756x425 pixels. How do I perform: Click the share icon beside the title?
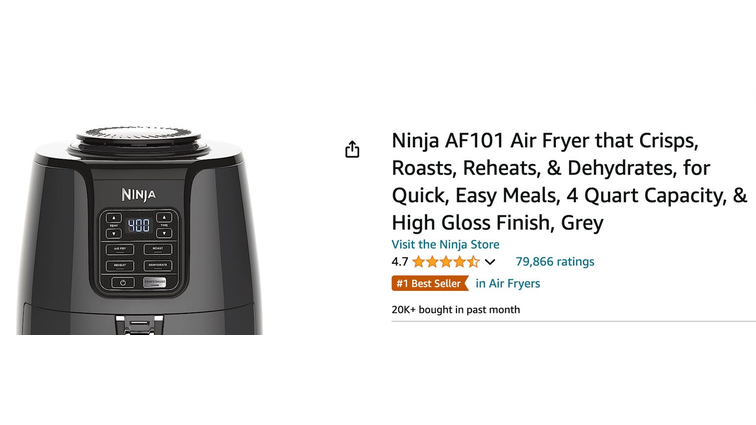pyautogui.click(x=352, y=149)
